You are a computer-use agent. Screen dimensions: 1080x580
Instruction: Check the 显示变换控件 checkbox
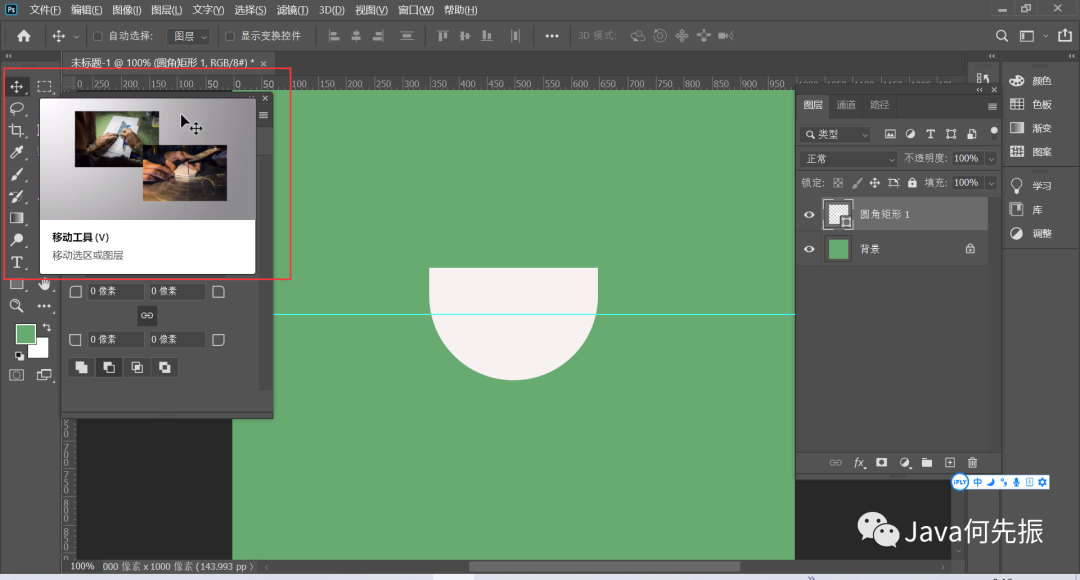tap(230, 36)
